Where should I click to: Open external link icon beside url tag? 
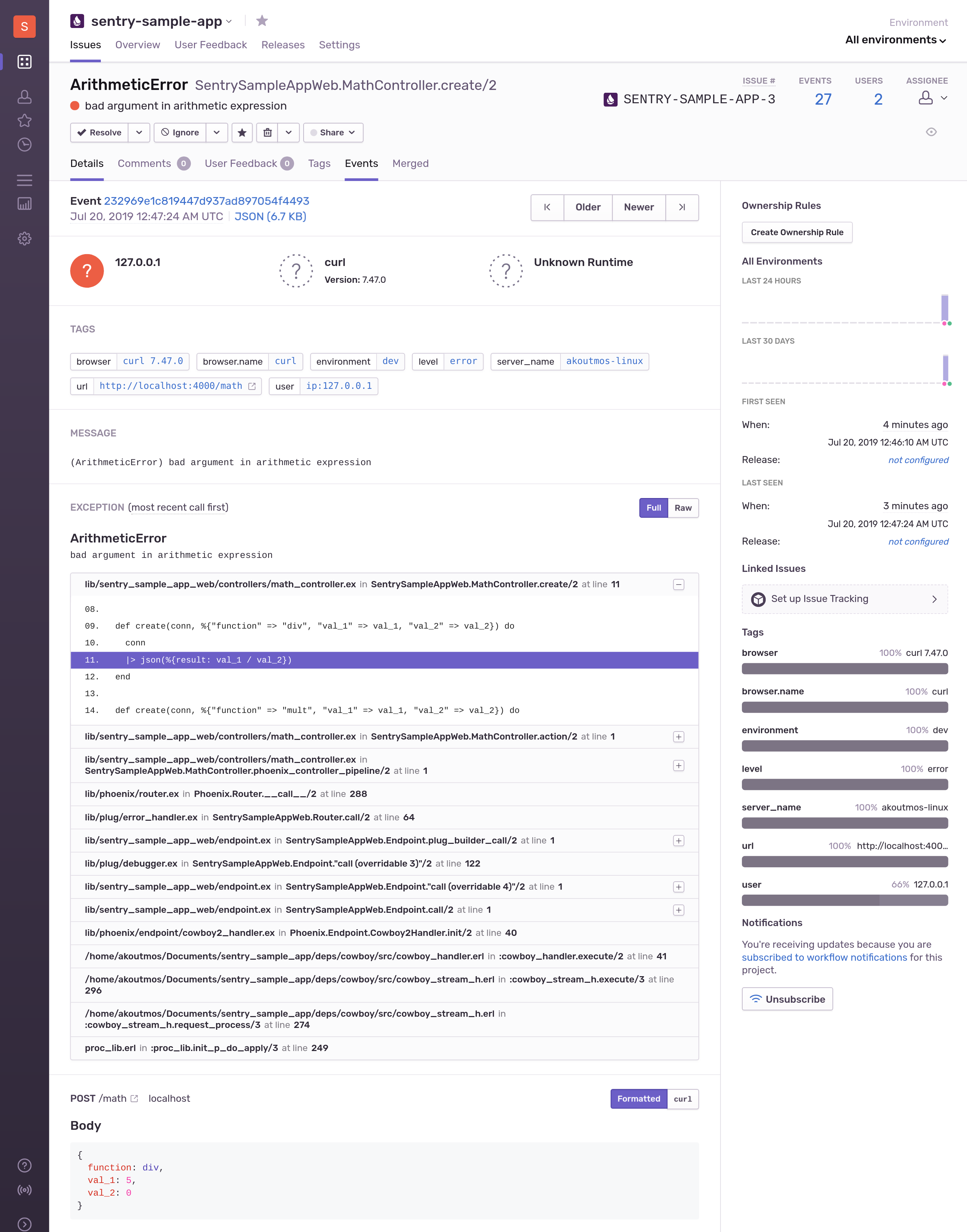tap(252, 386)
